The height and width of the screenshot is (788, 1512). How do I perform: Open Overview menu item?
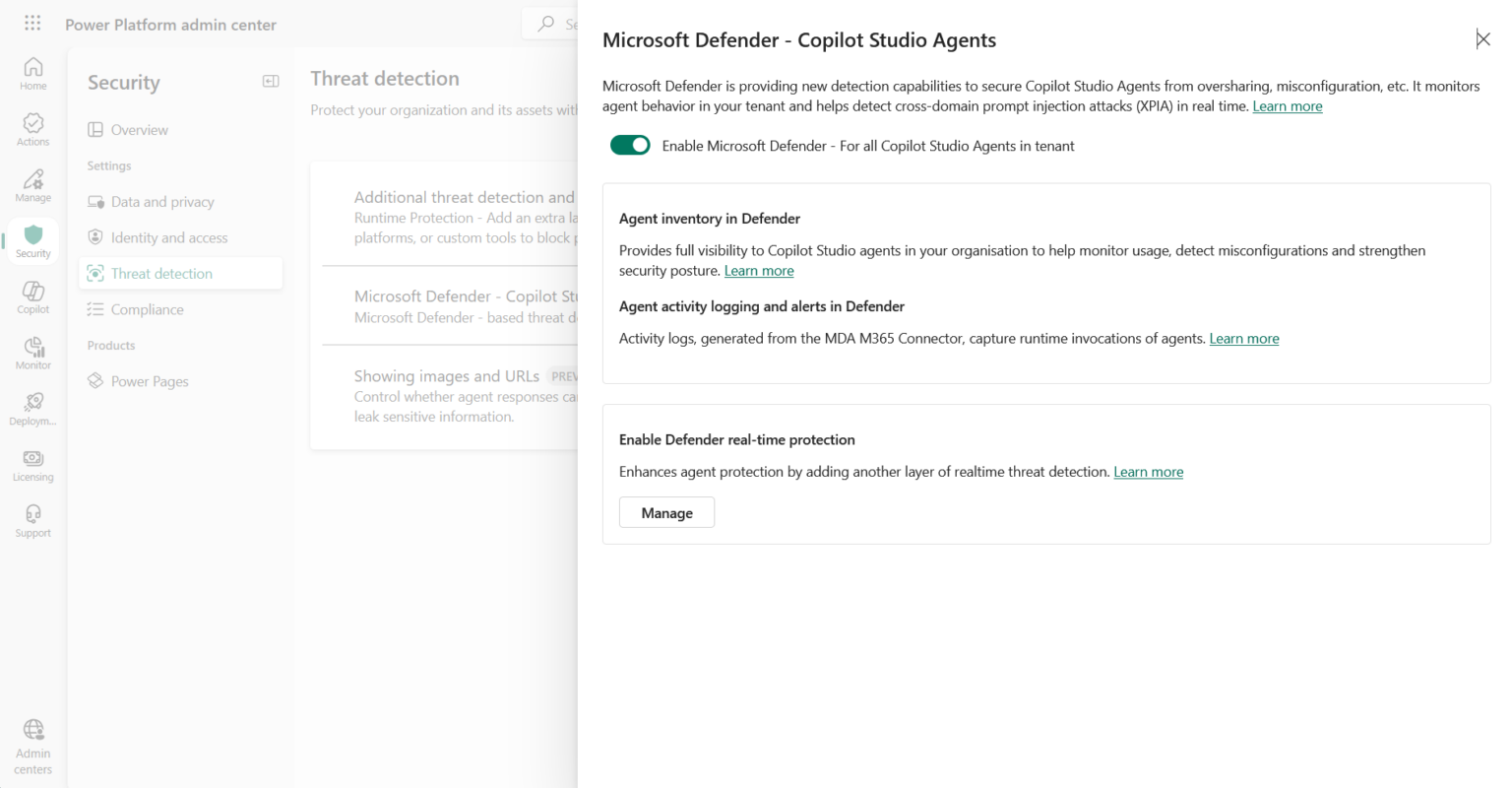pos(181,130)
